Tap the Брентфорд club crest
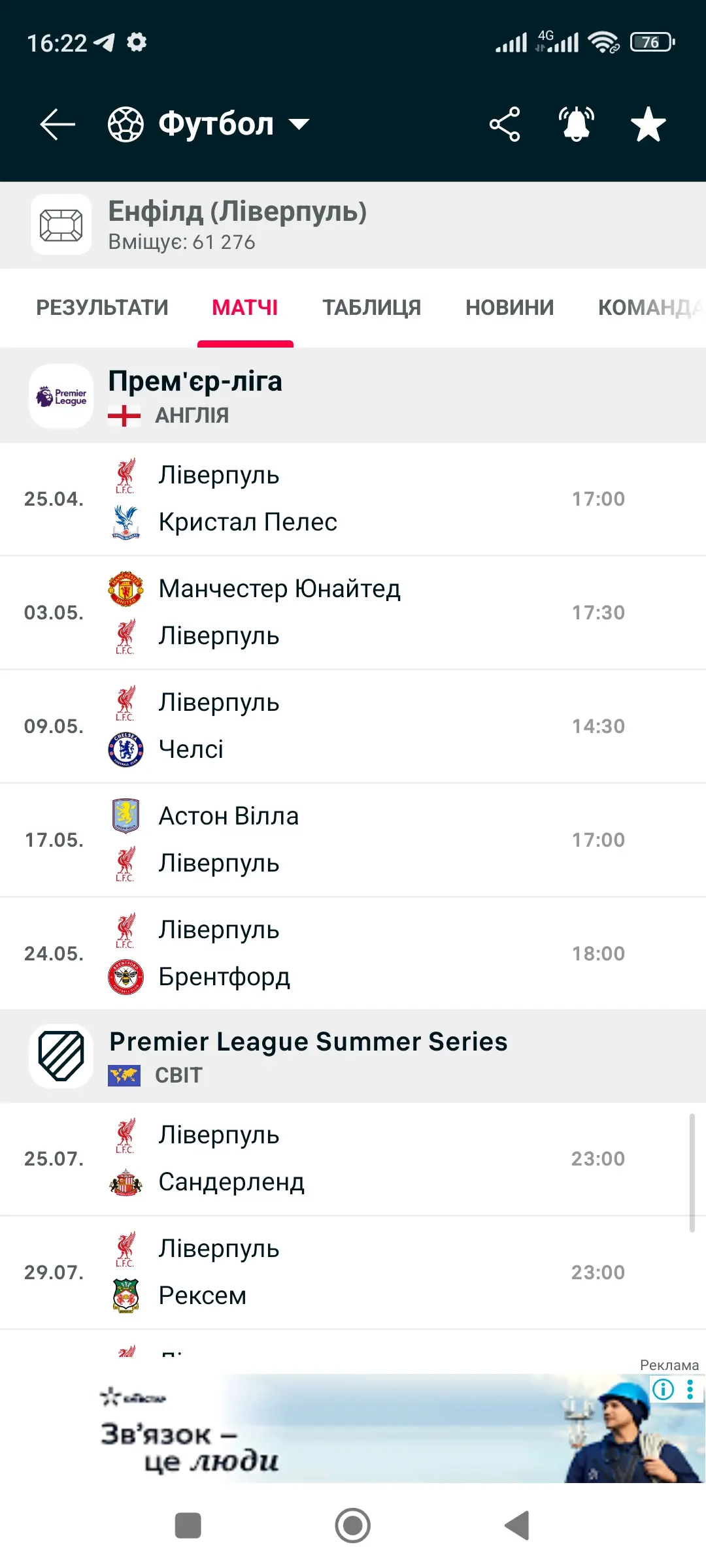The height and width of the screenshot is (1568, 706). point(126,977)
